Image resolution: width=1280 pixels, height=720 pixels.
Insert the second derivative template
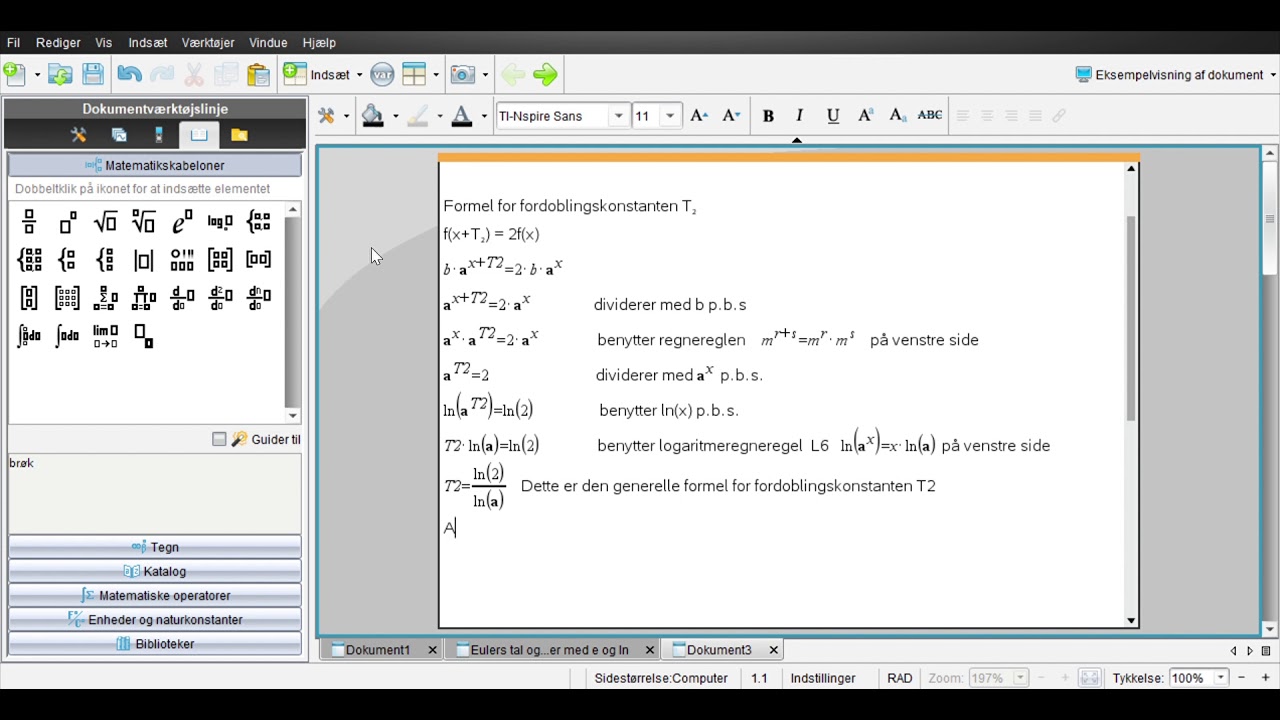pos(220,298)
